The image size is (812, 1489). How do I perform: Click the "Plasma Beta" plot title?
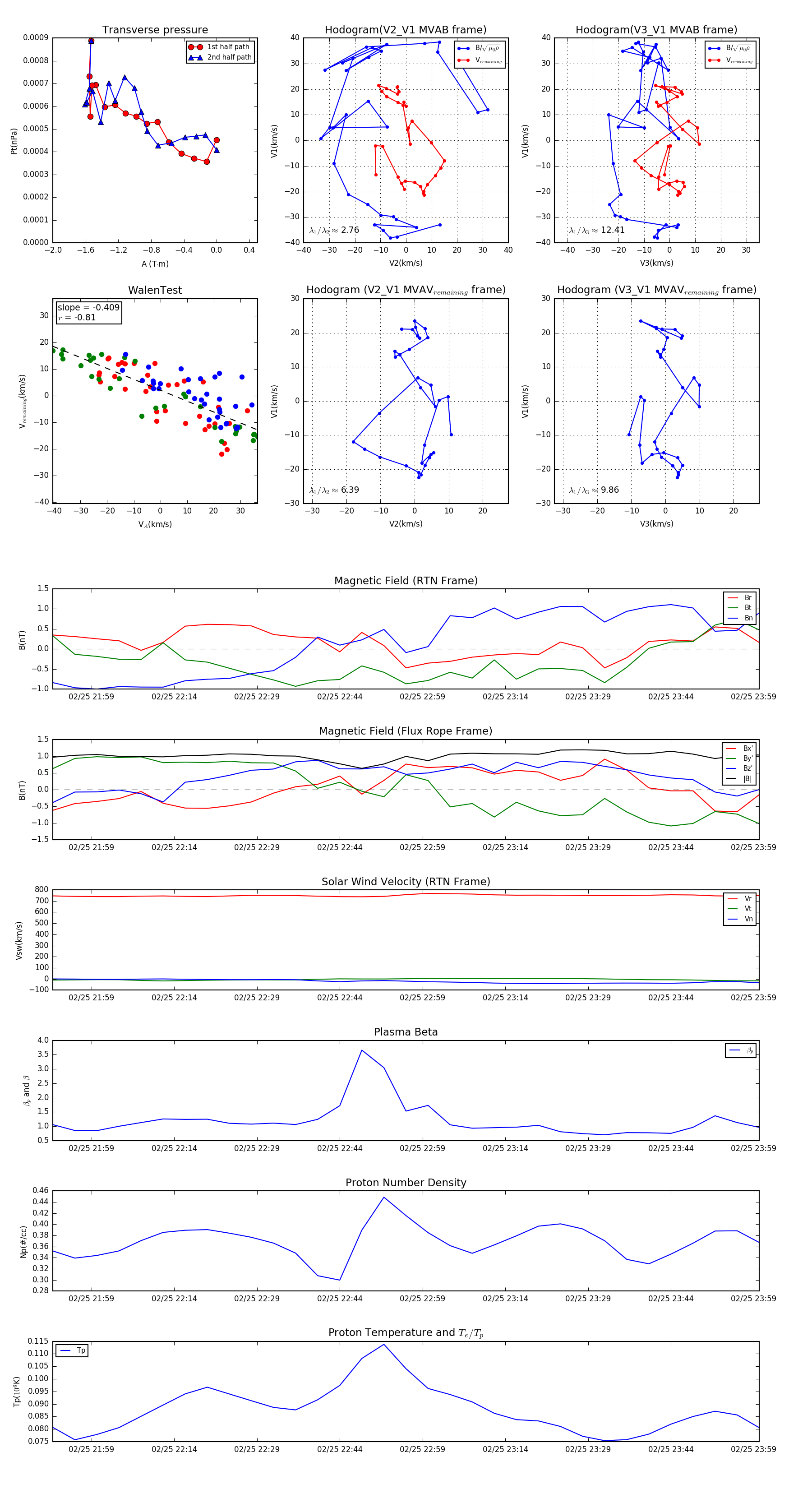406,1032
